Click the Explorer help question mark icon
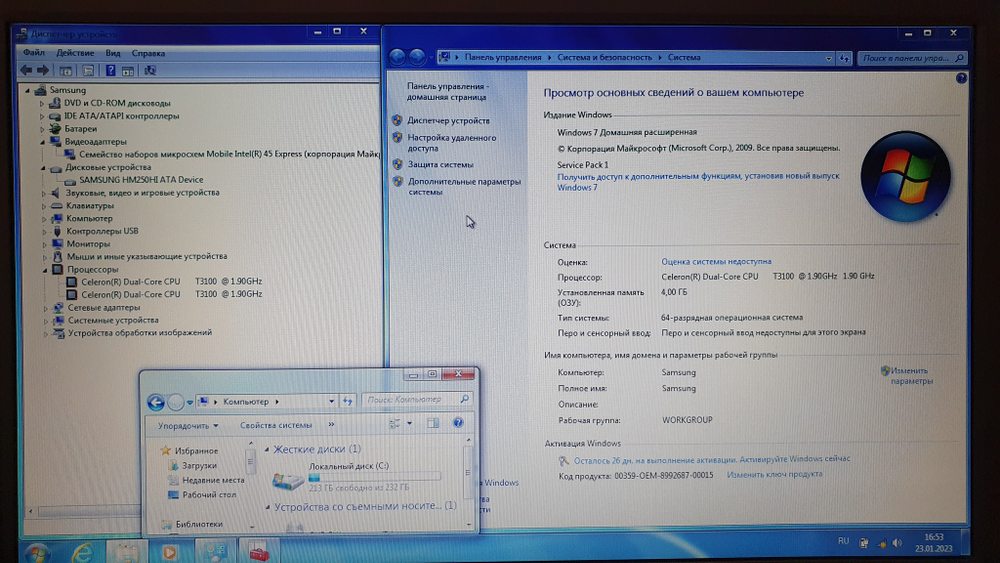Image resolution: width=1000 pixels, height=563 pixels. click(458, 424)
